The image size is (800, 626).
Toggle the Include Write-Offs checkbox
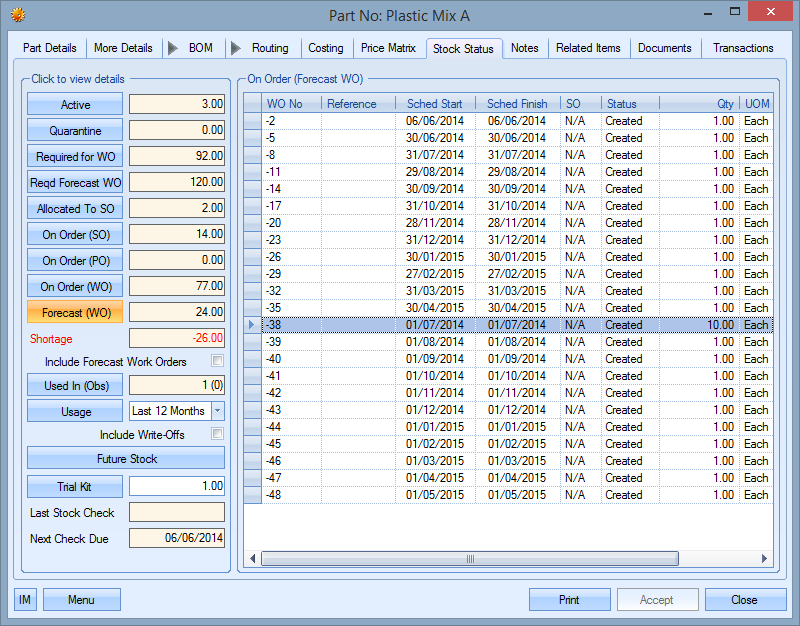coord(217,434)
